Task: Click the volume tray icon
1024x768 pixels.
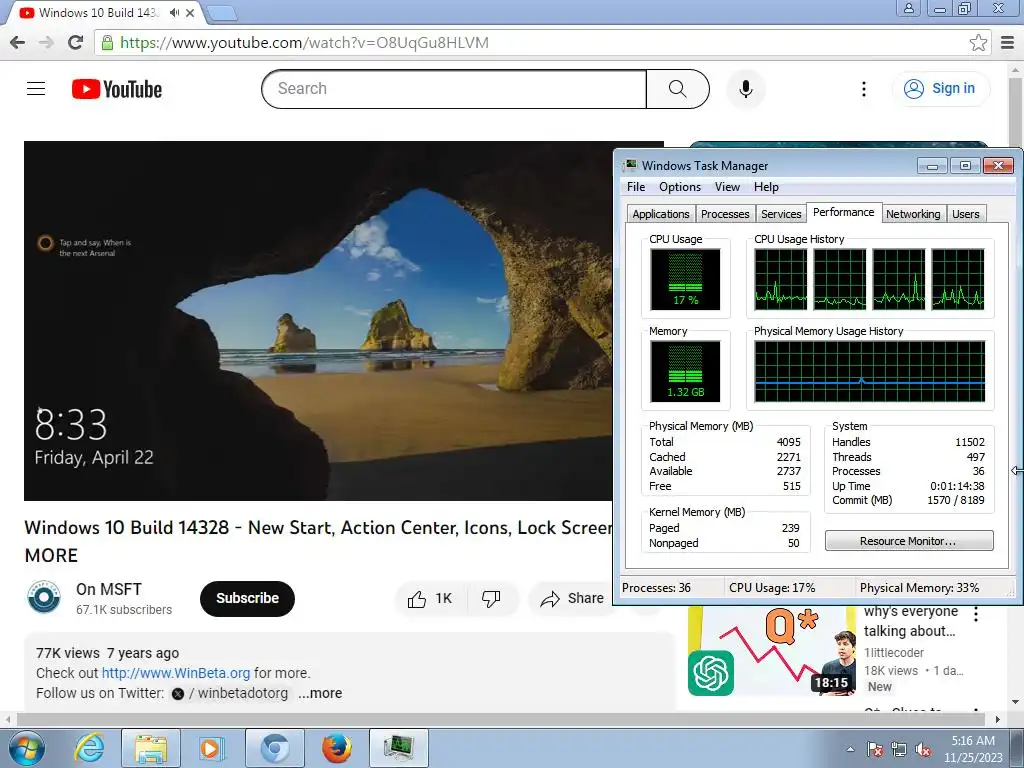Action: click(923, 749)
